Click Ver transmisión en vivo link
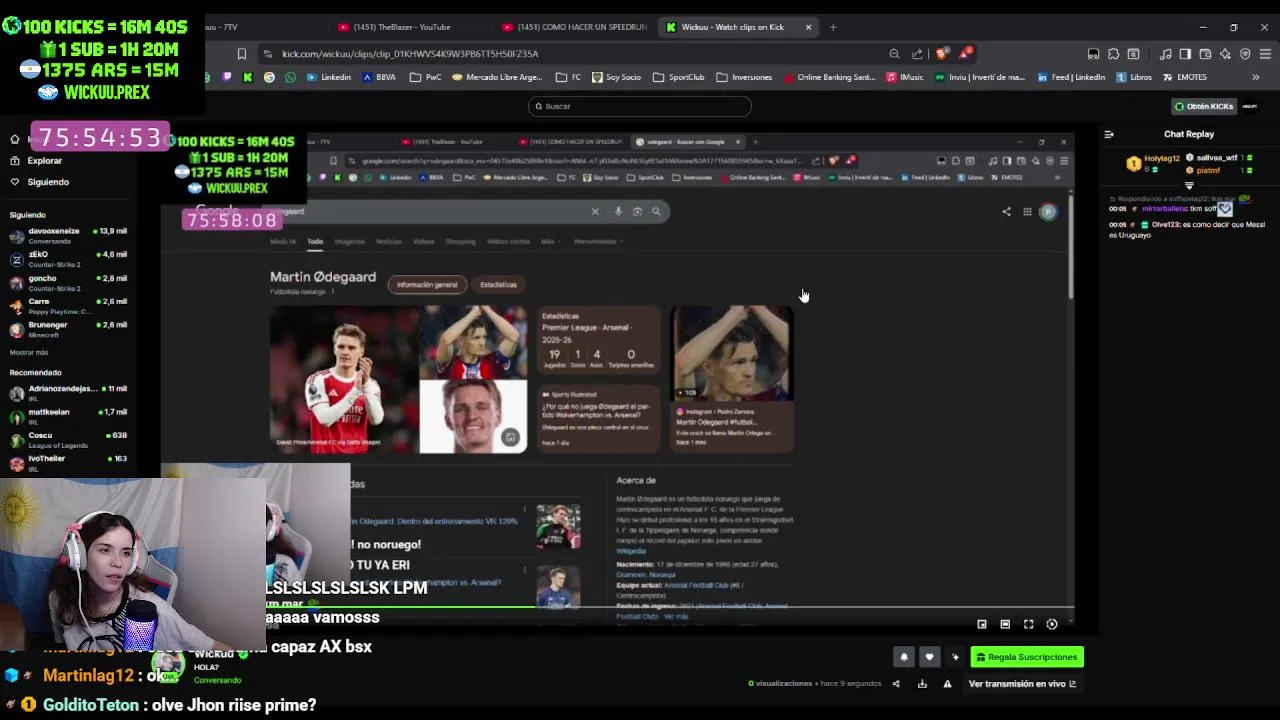Screen dimensions: 1280x720 tap(1022, 684)
